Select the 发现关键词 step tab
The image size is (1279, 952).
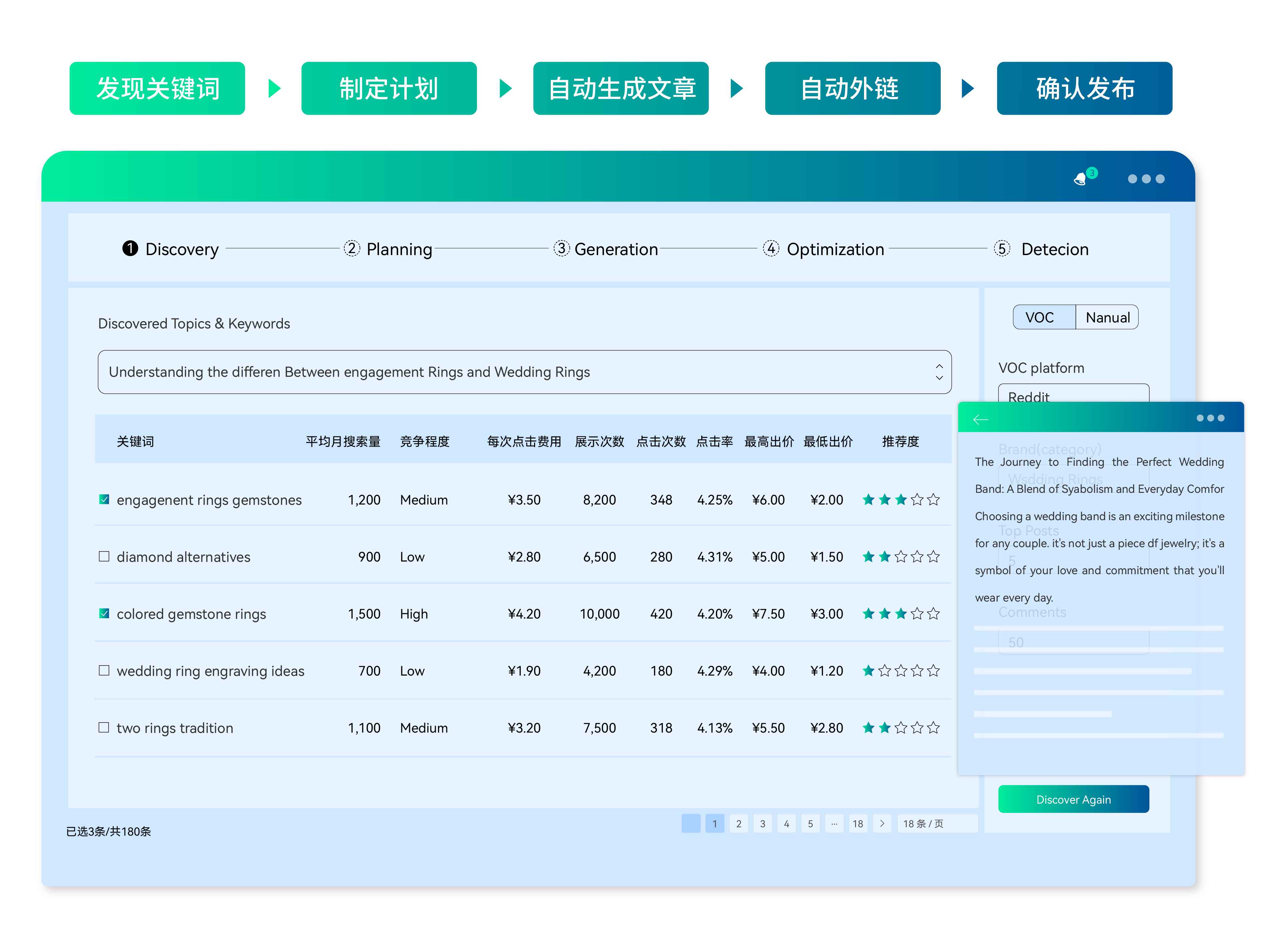[x=157, y=88]
